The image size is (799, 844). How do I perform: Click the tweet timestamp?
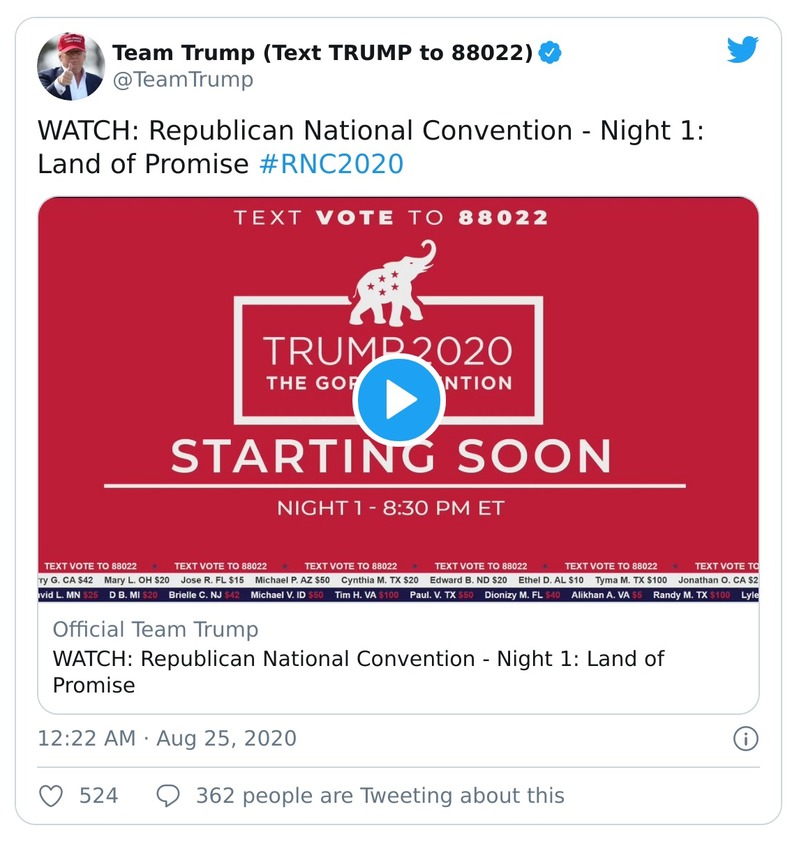(x=130, y=738)
